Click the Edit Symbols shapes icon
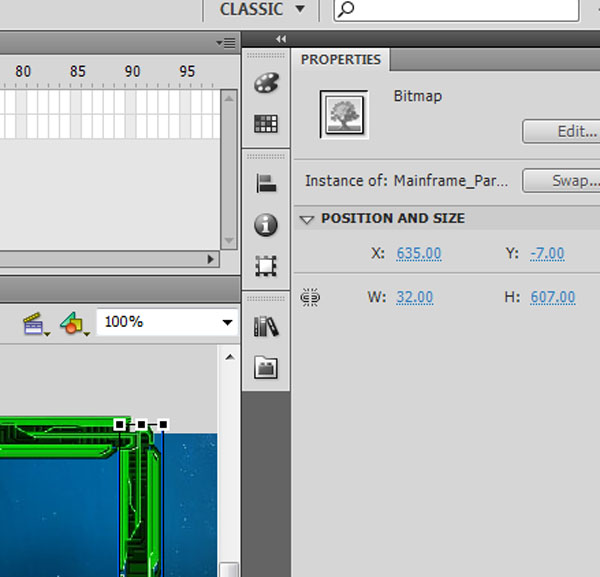 point(71,323)
